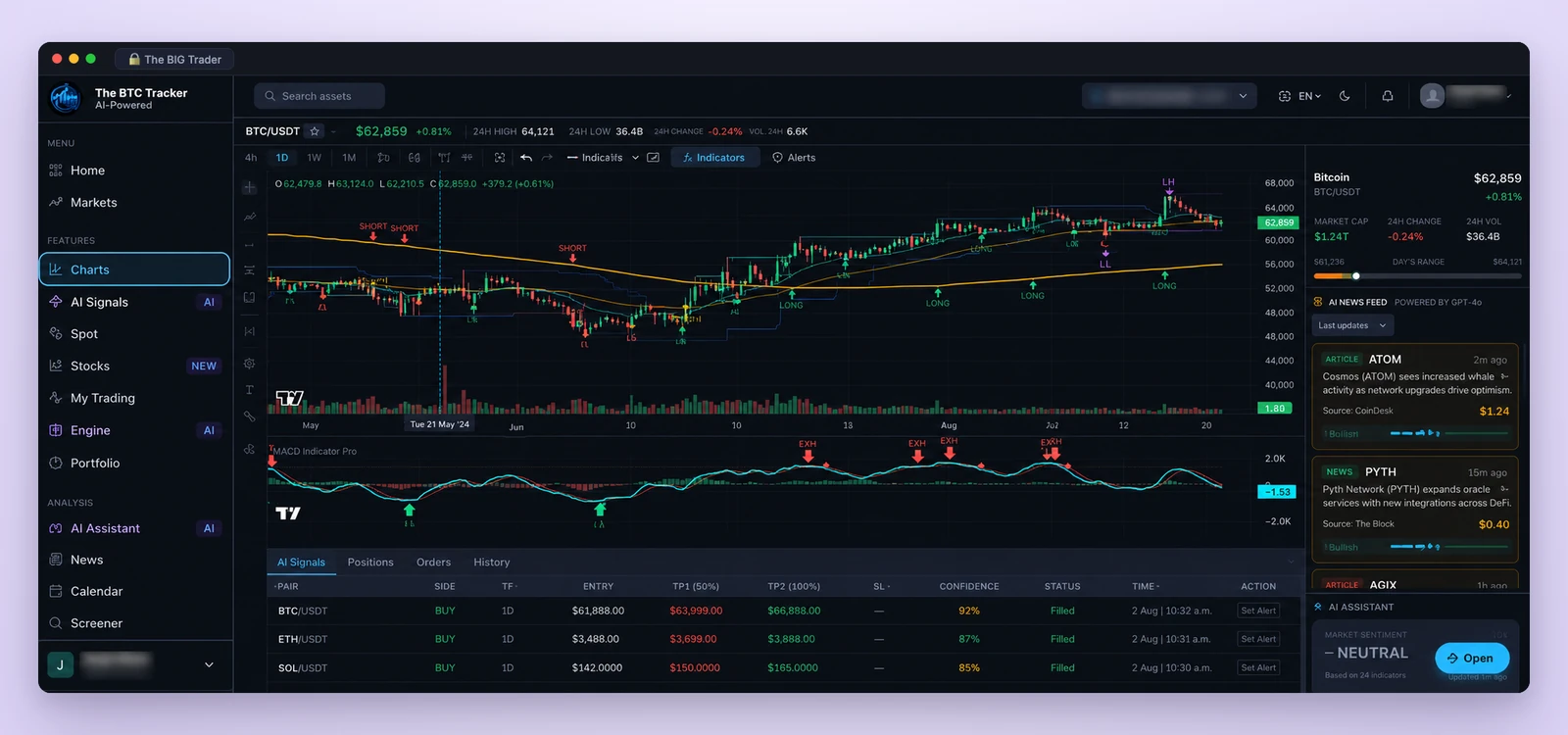Click the ATOM Bullish sentiment bar

pos(1416,433)
